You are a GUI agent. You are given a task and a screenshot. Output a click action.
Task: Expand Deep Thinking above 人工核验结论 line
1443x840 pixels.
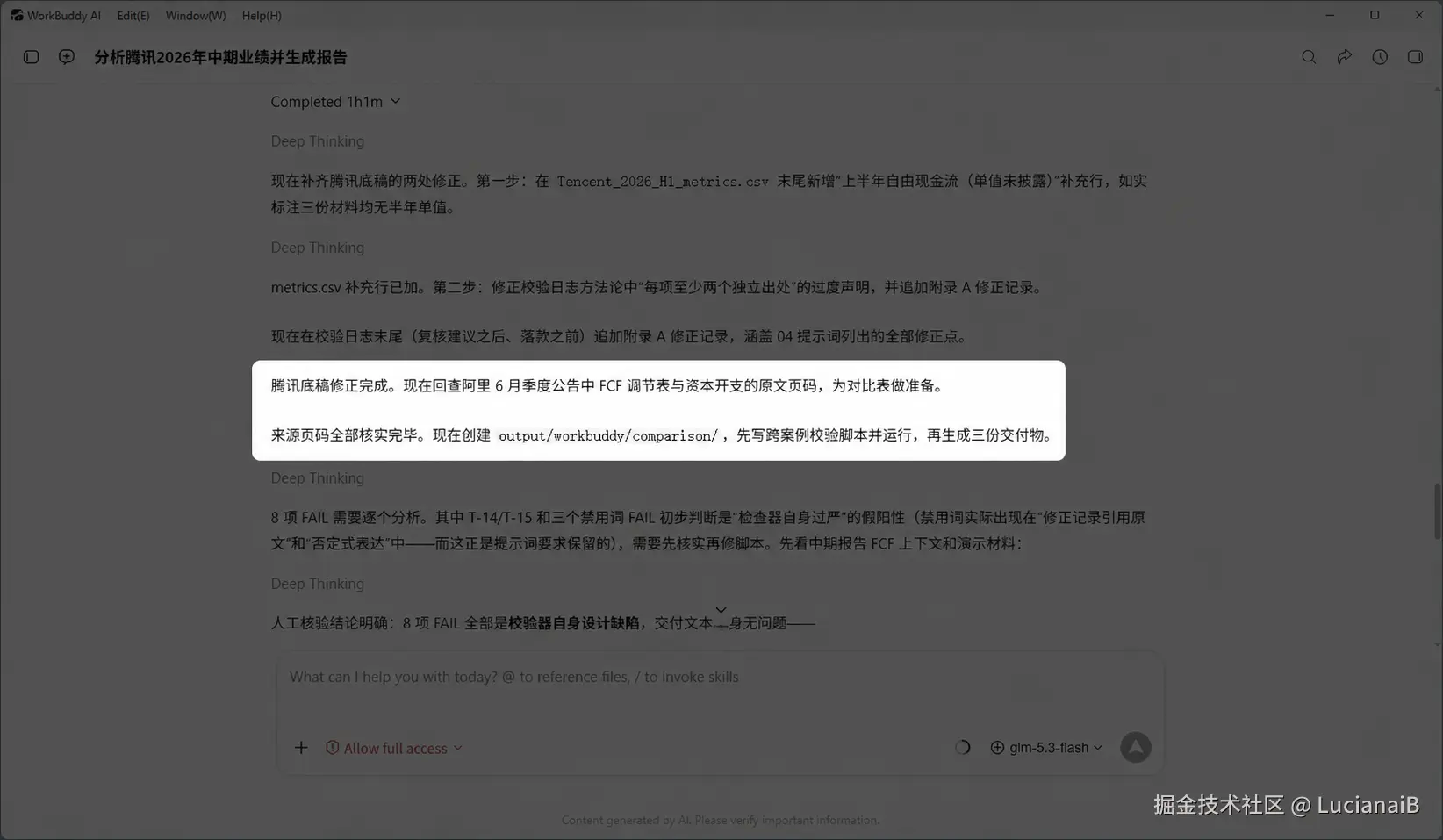(317, 584)
